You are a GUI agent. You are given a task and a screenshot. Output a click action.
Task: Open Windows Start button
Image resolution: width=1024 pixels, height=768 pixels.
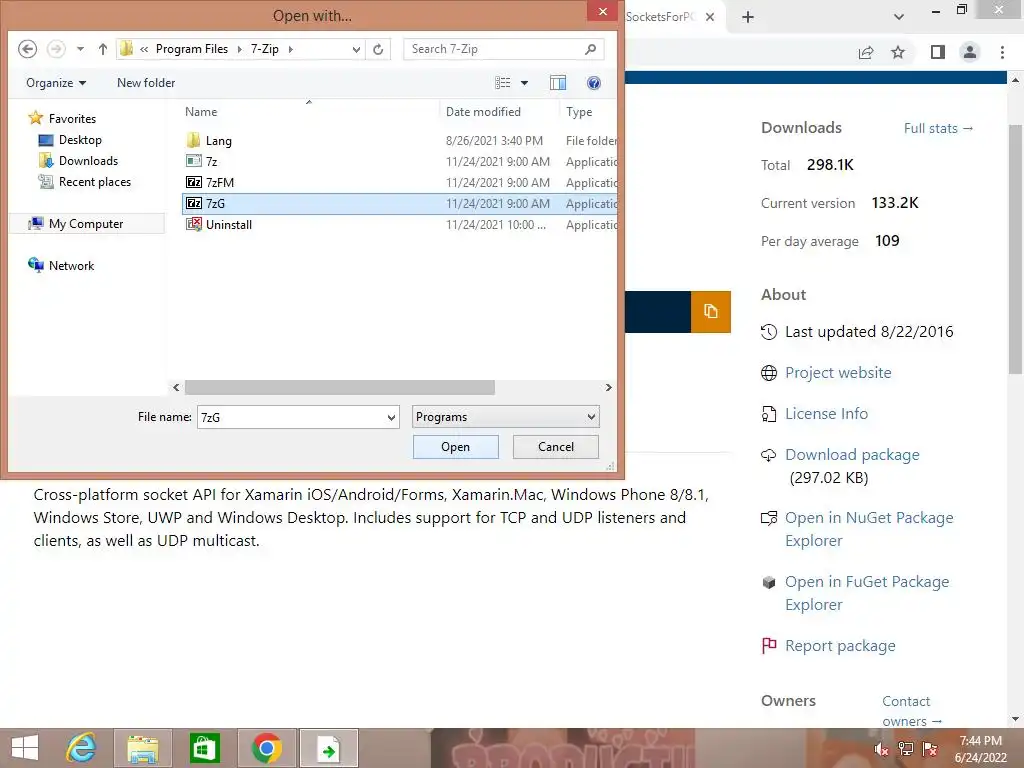[25, 748]
